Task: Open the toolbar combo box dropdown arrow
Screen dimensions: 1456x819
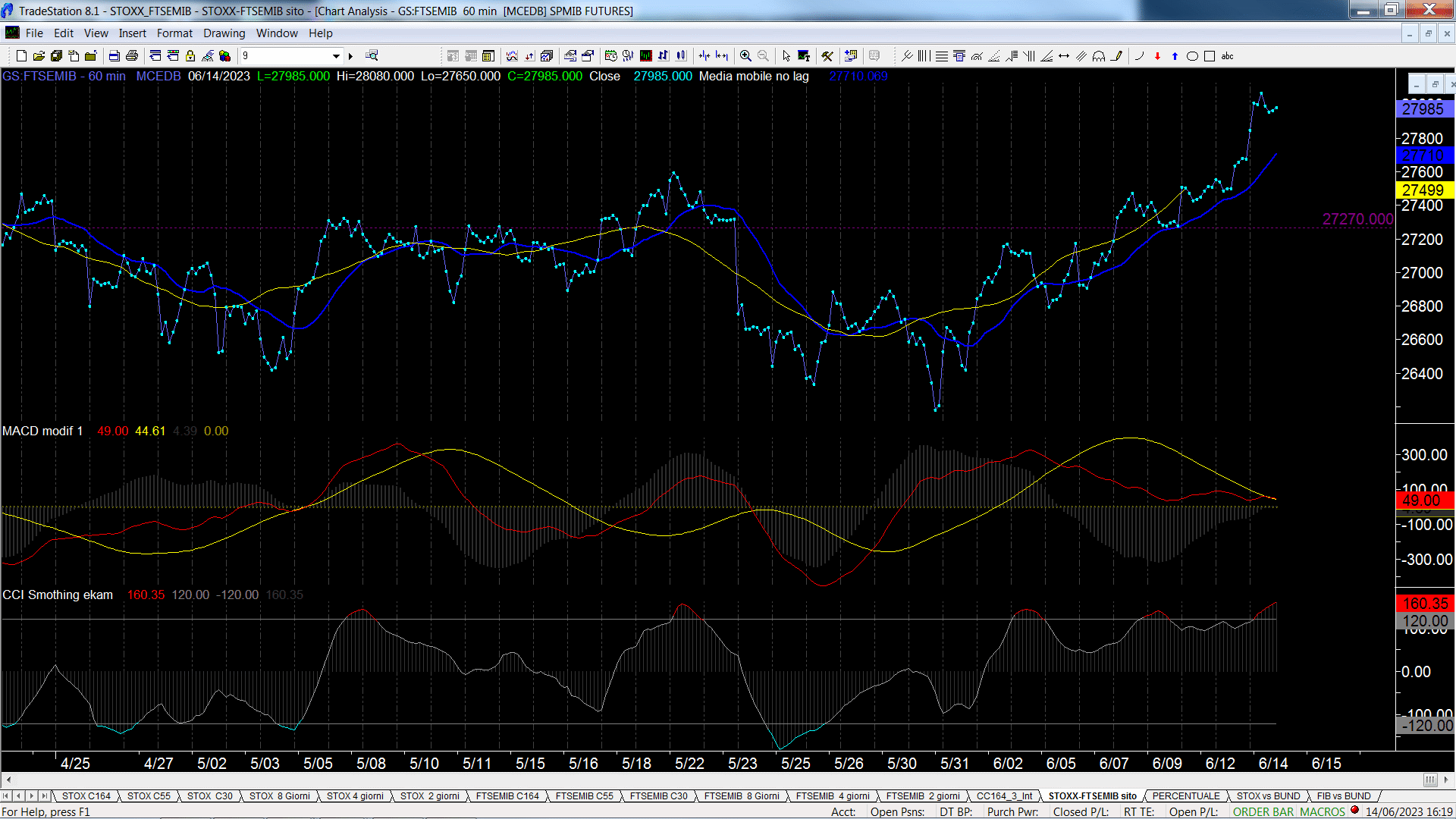Action: pos(336,55)
